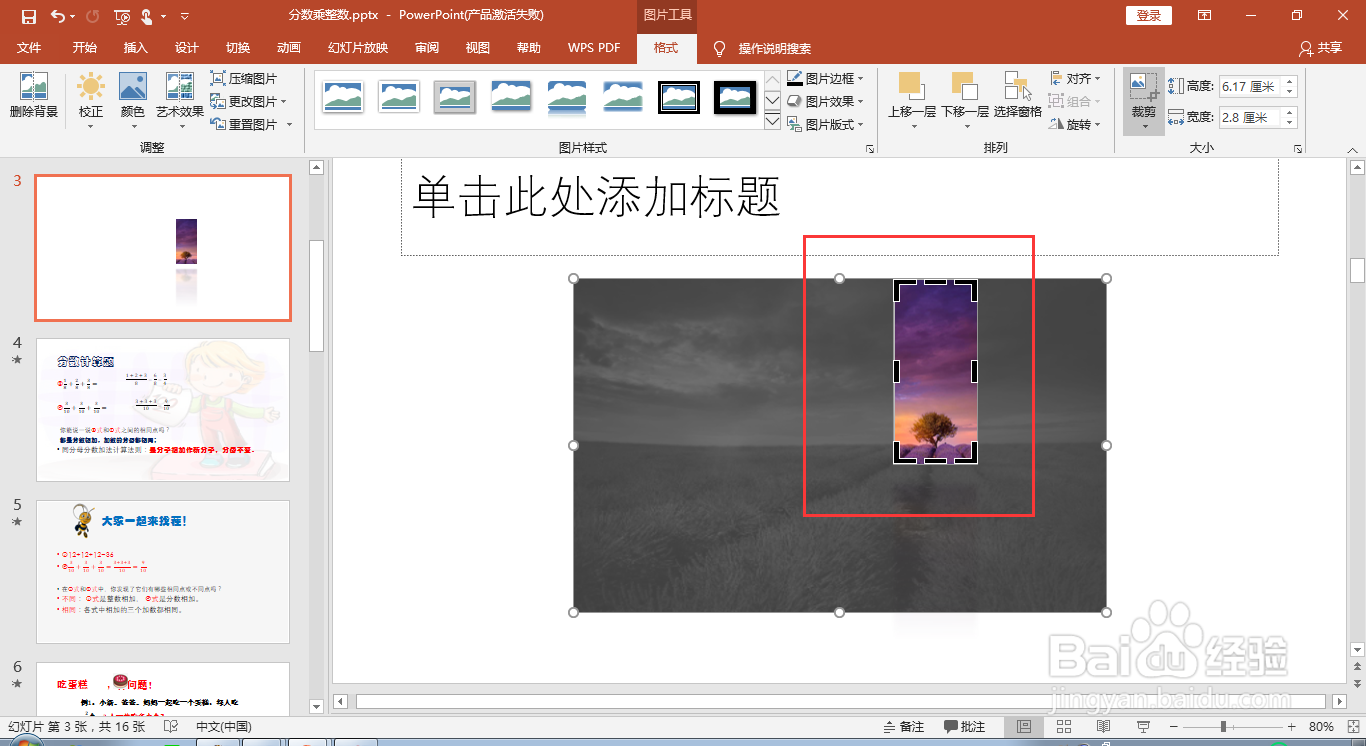
Task: Switch to the Review (审阅) tab
Action: point(427,48)
